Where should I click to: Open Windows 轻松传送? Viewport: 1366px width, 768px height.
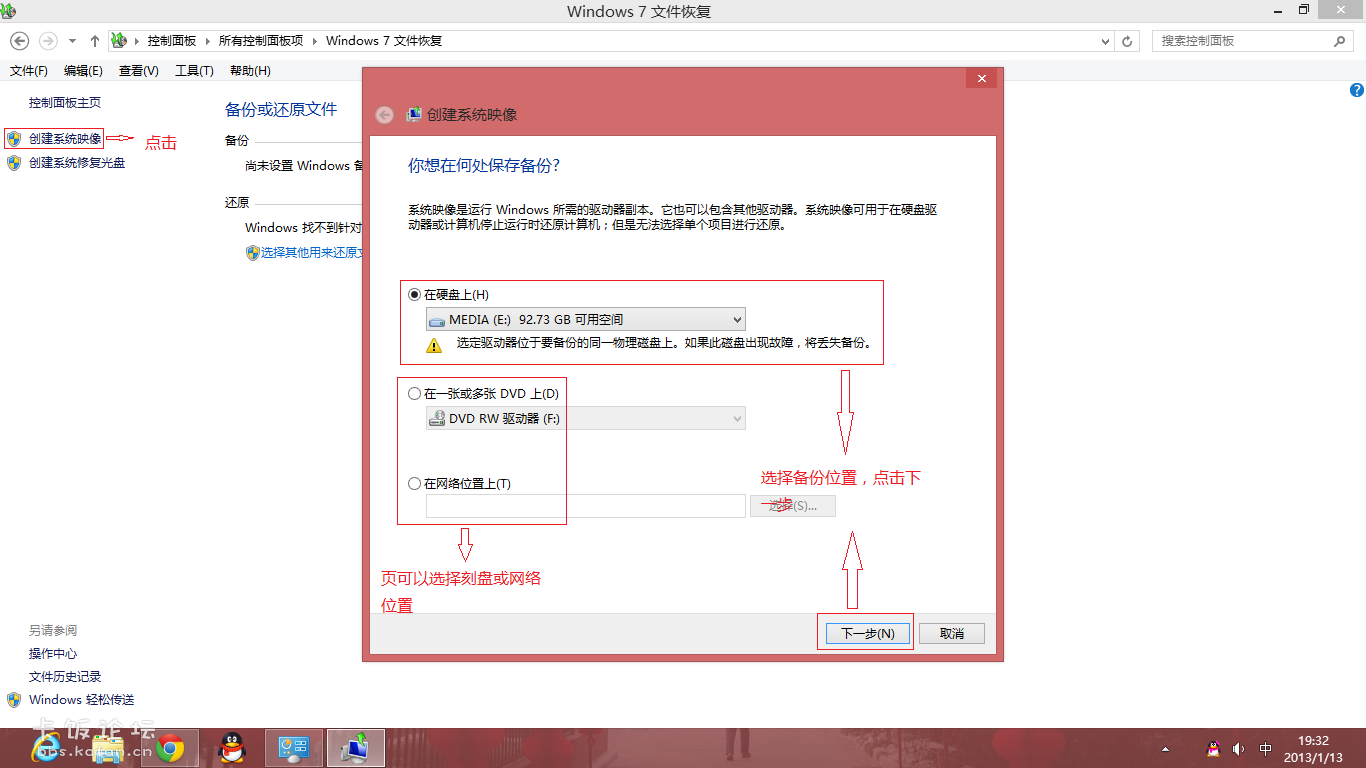pyautogui.click(x=81, y=700)
